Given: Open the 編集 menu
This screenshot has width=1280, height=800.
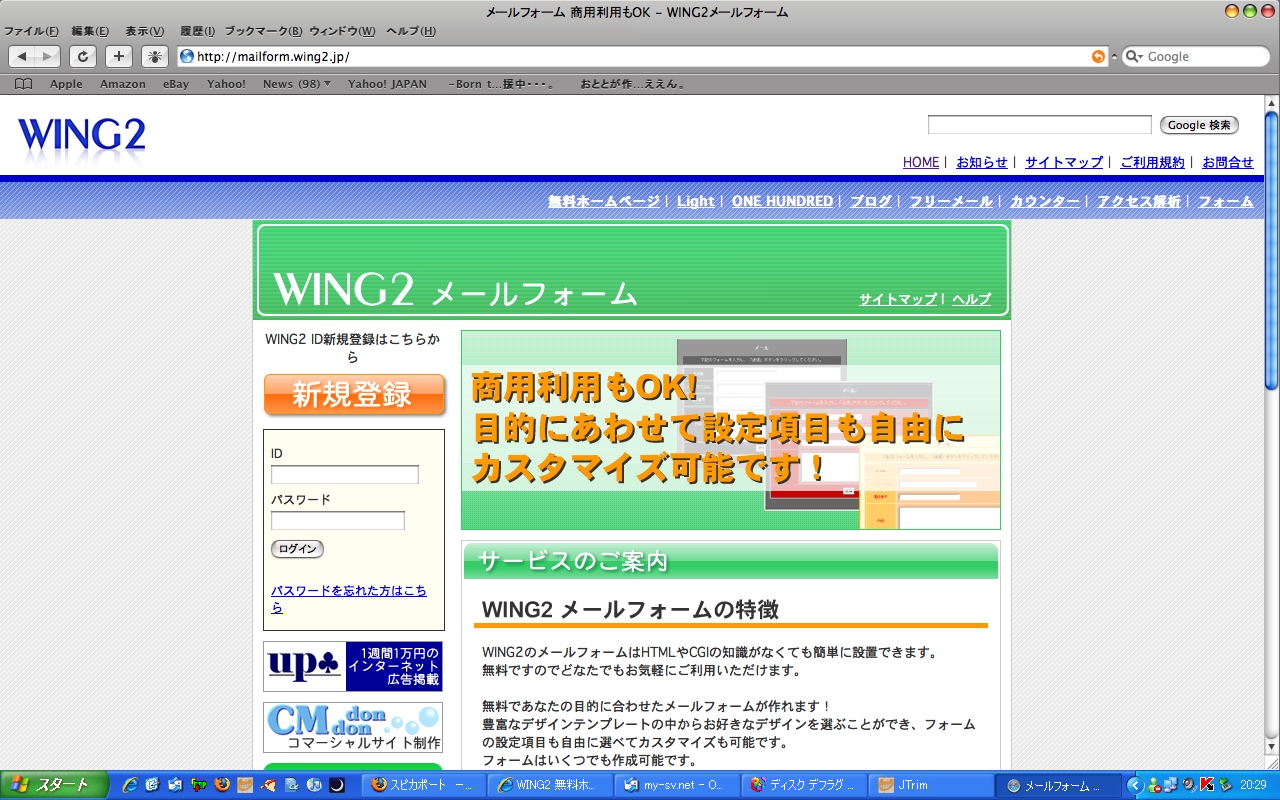Looking at the screenshot, I should coord(90,31).
